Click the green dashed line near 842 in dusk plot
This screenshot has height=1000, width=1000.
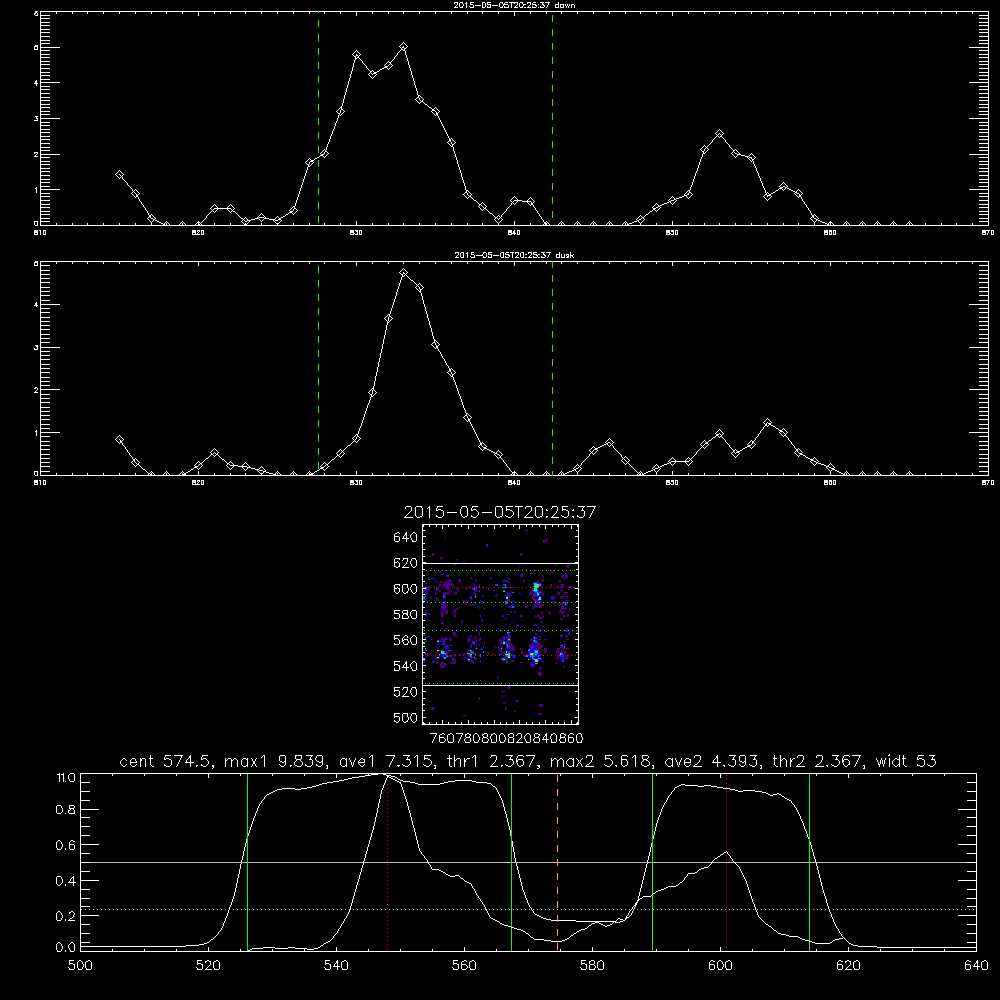click(552, 368)
